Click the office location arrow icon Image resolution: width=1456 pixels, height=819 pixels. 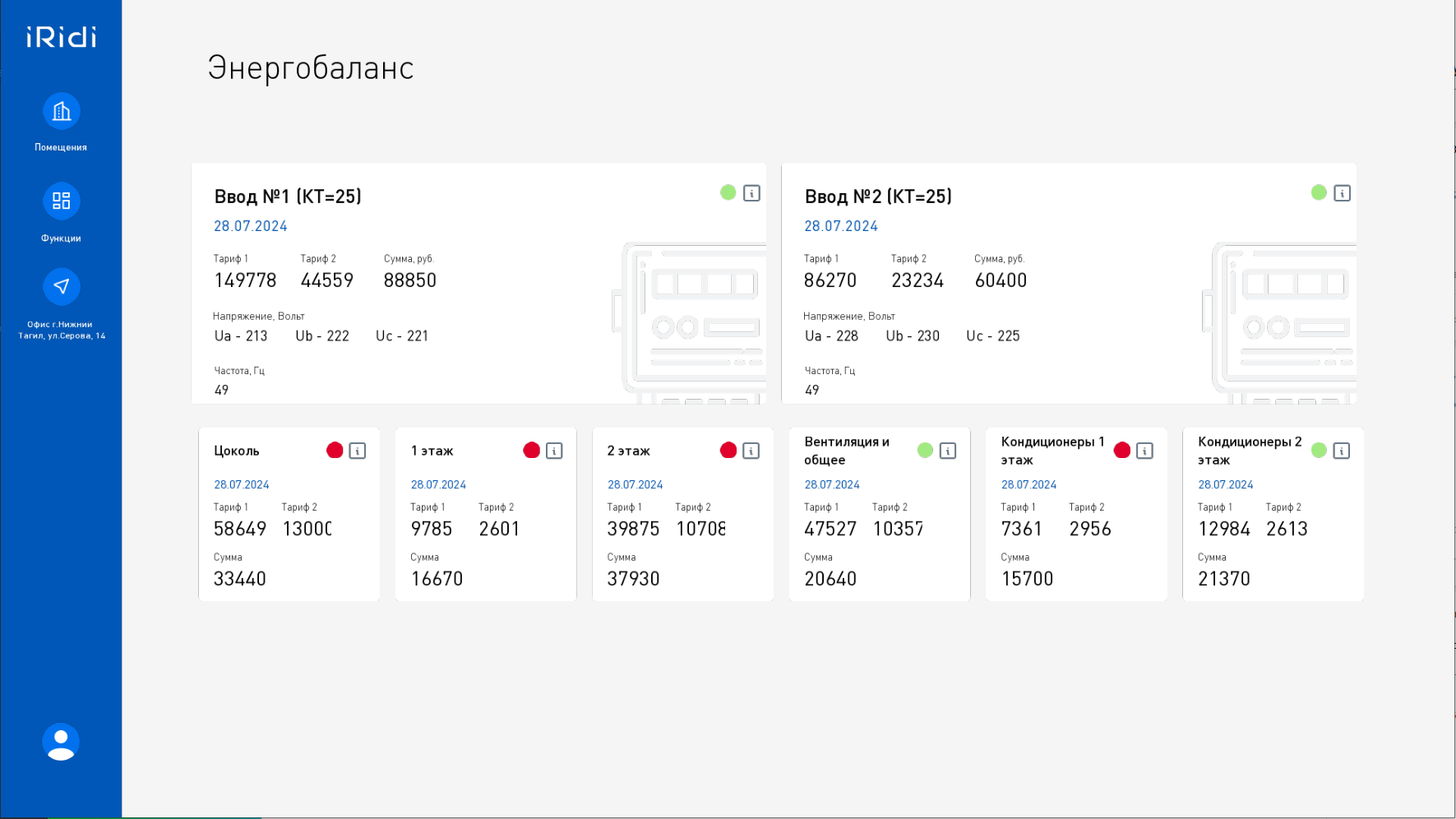pyautogui.click(x=61, y=287)
